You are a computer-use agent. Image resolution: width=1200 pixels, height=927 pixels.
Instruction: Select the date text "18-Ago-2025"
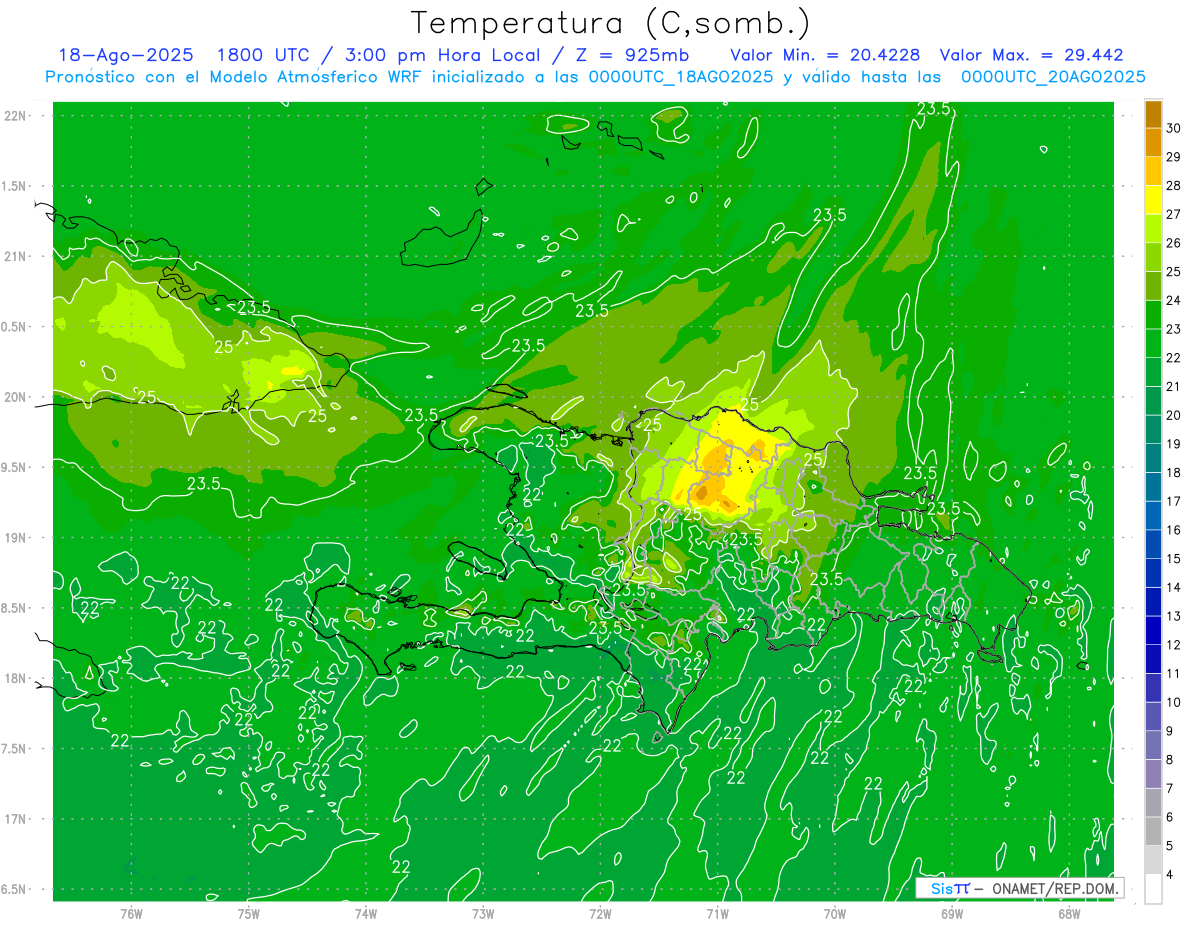tap(125, 55)
